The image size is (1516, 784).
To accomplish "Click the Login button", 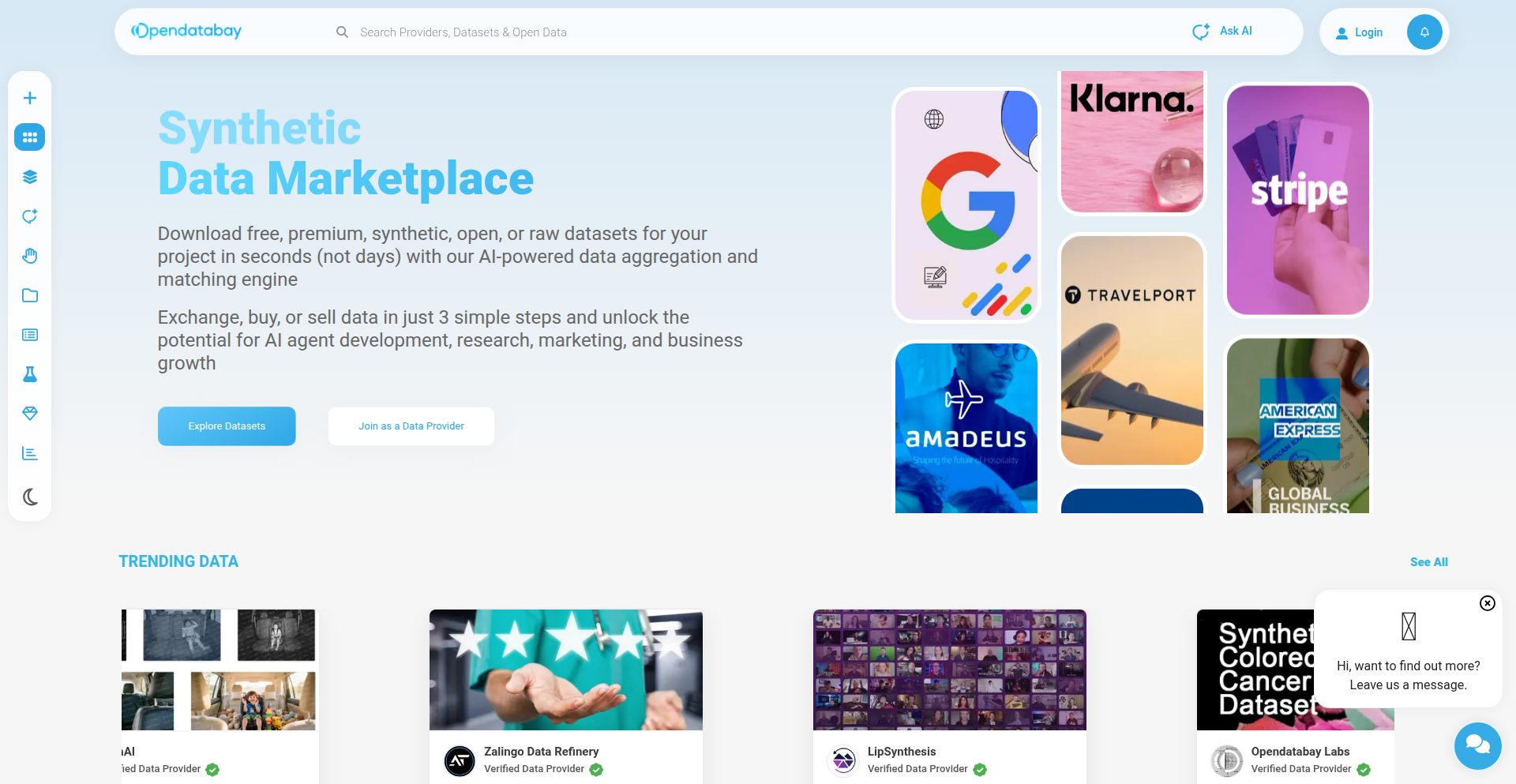I will 1359,32.
